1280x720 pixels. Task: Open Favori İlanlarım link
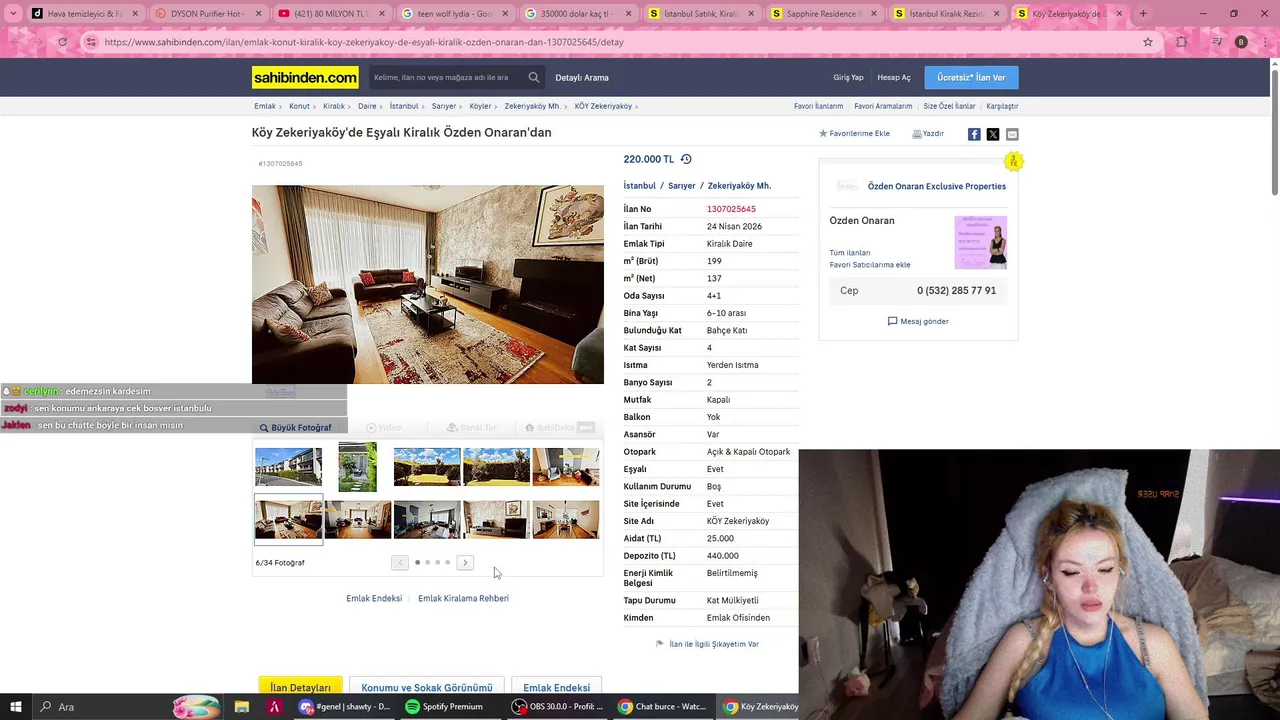818,106
